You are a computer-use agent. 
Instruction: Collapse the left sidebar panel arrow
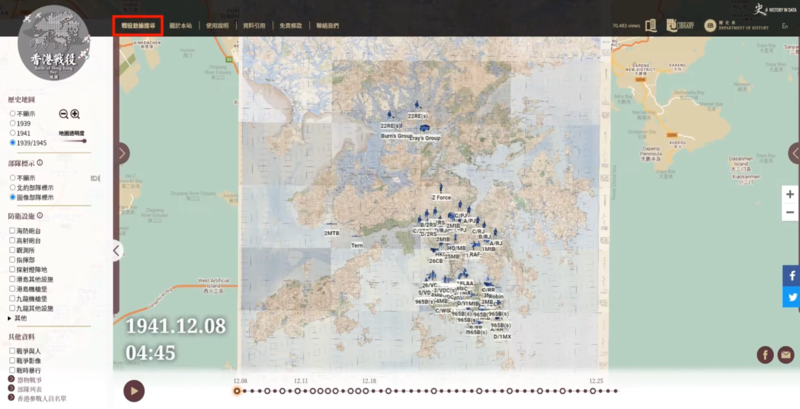click(x=116, y=251)
